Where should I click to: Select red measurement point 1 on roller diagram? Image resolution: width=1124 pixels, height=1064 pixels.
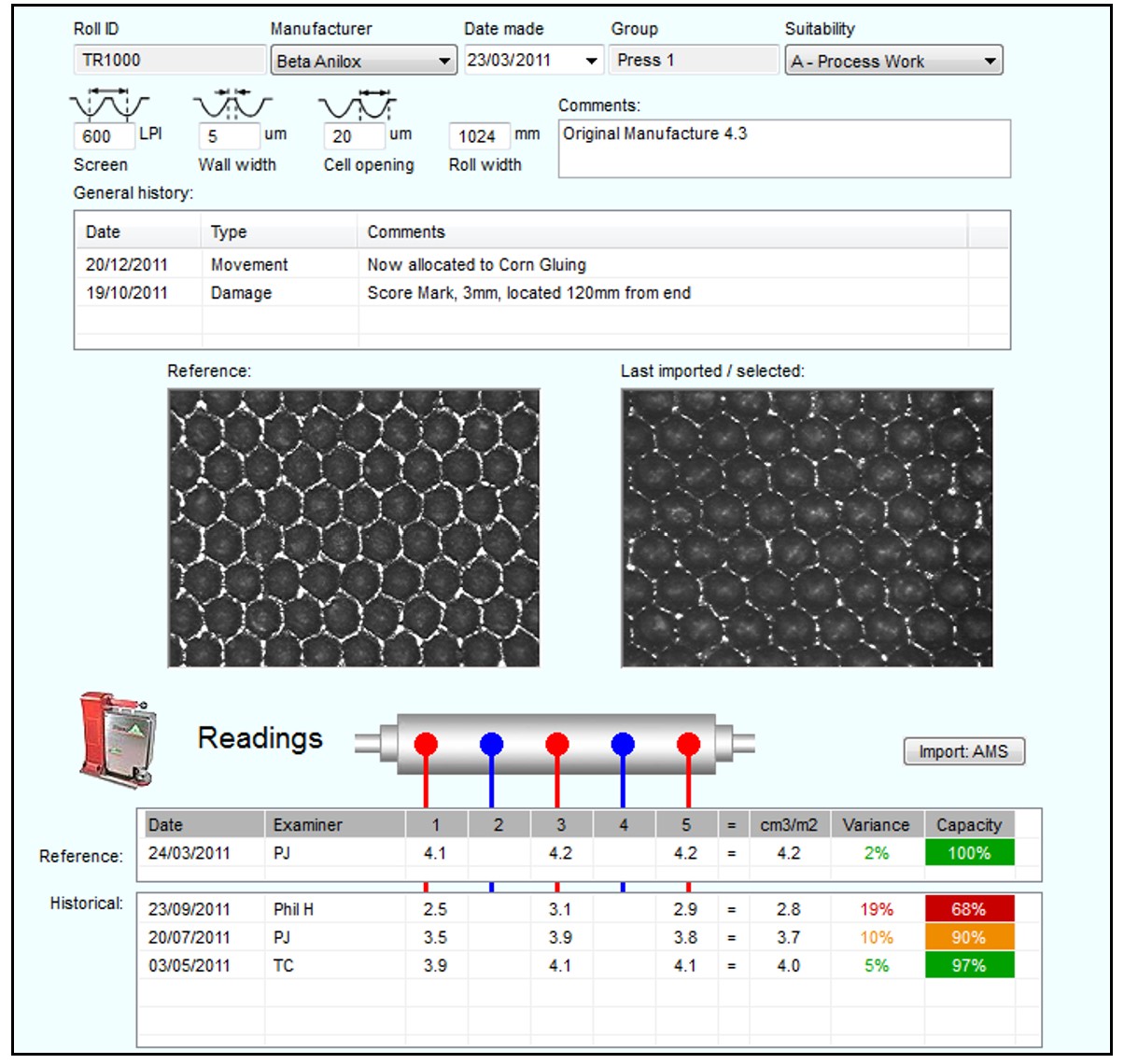point(427,743)
